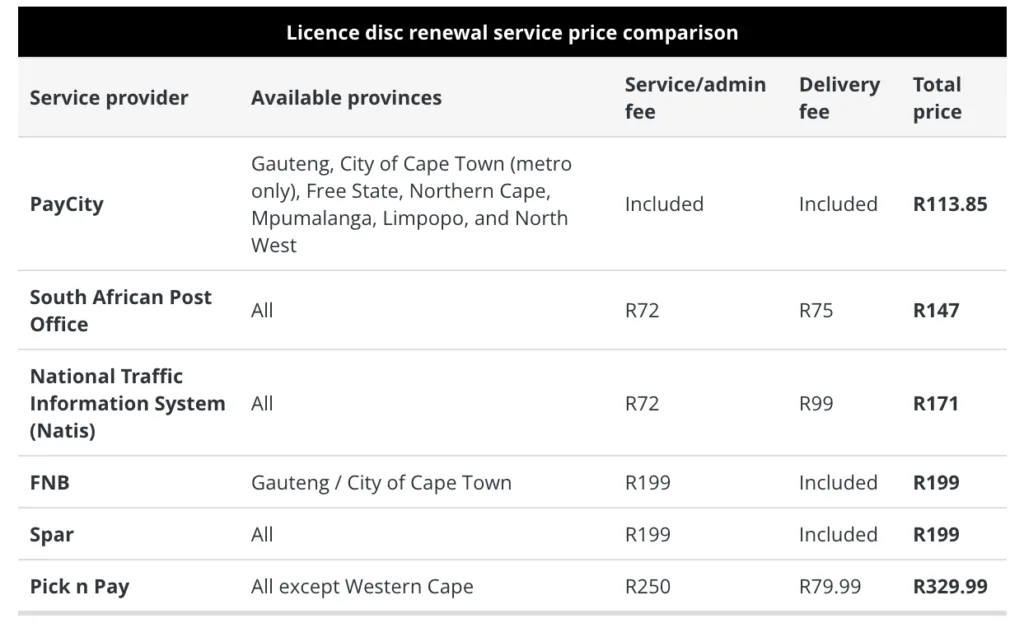Click the R171 total price cell
Image resolution: width=1024 pixels, height=628 pixels.
935,403
